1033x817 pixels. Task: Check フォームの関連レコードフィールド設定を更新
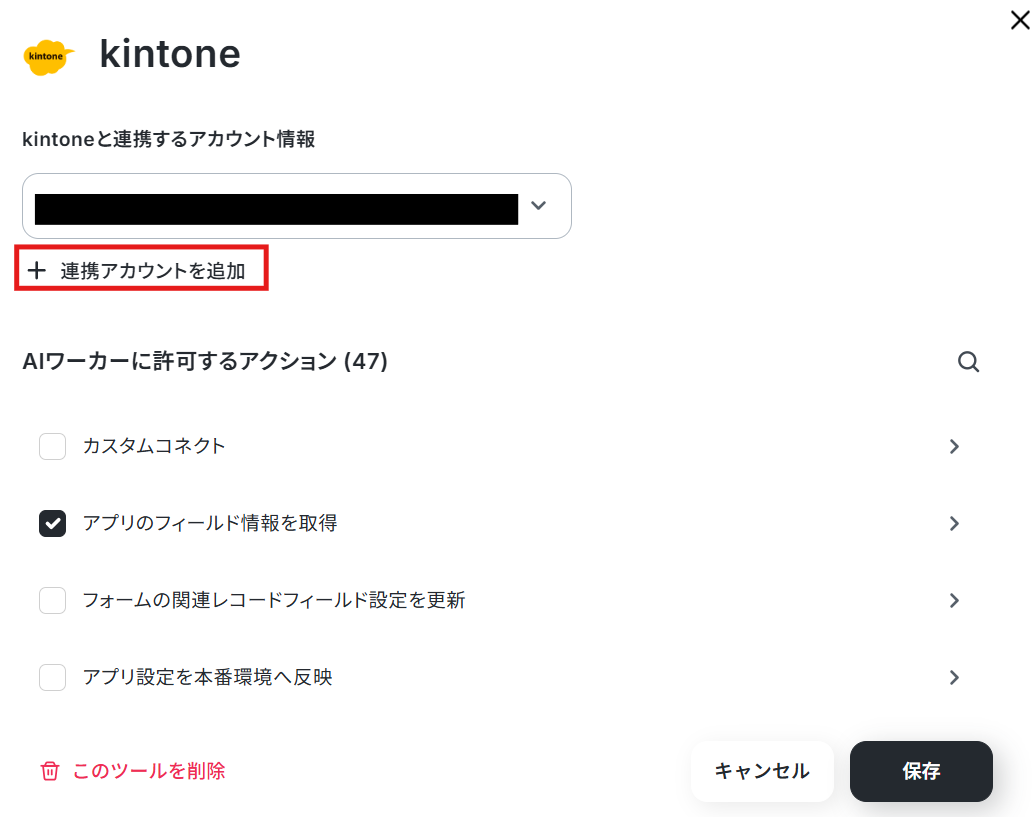(x=52, y=600)
